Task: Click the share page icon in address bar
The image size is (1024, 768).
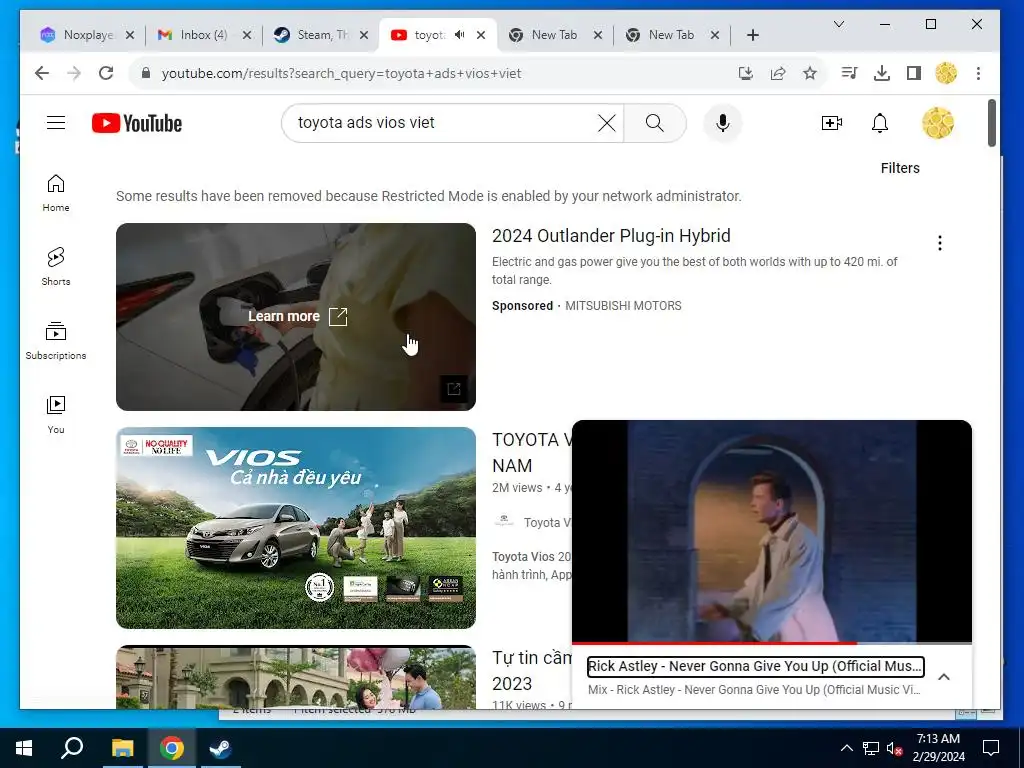Action: point(778,73)
